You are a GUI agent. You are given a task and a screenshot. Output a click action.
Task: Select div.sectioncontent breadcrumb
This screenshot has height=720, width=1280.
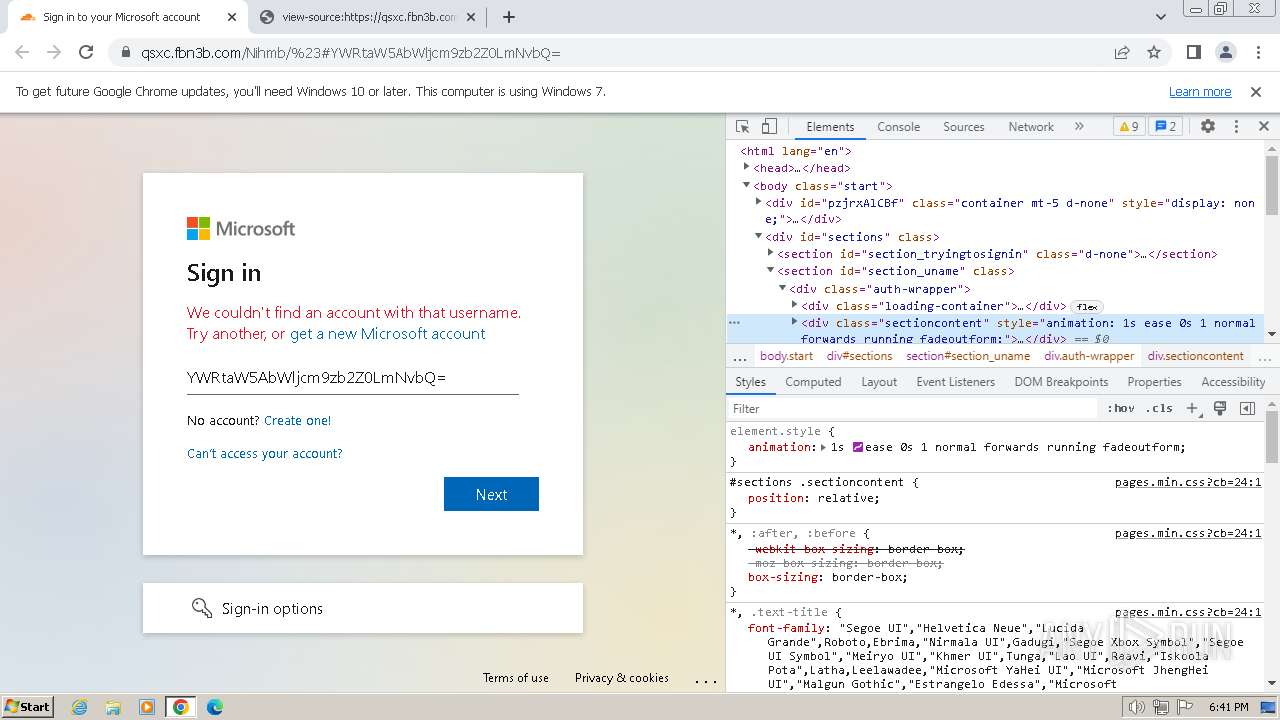[x=1195, y=356]
